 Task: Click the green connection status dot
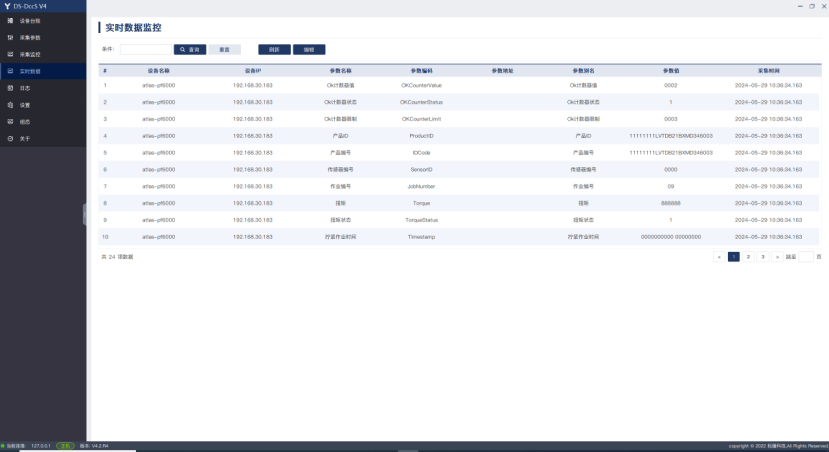click(3, 446)
